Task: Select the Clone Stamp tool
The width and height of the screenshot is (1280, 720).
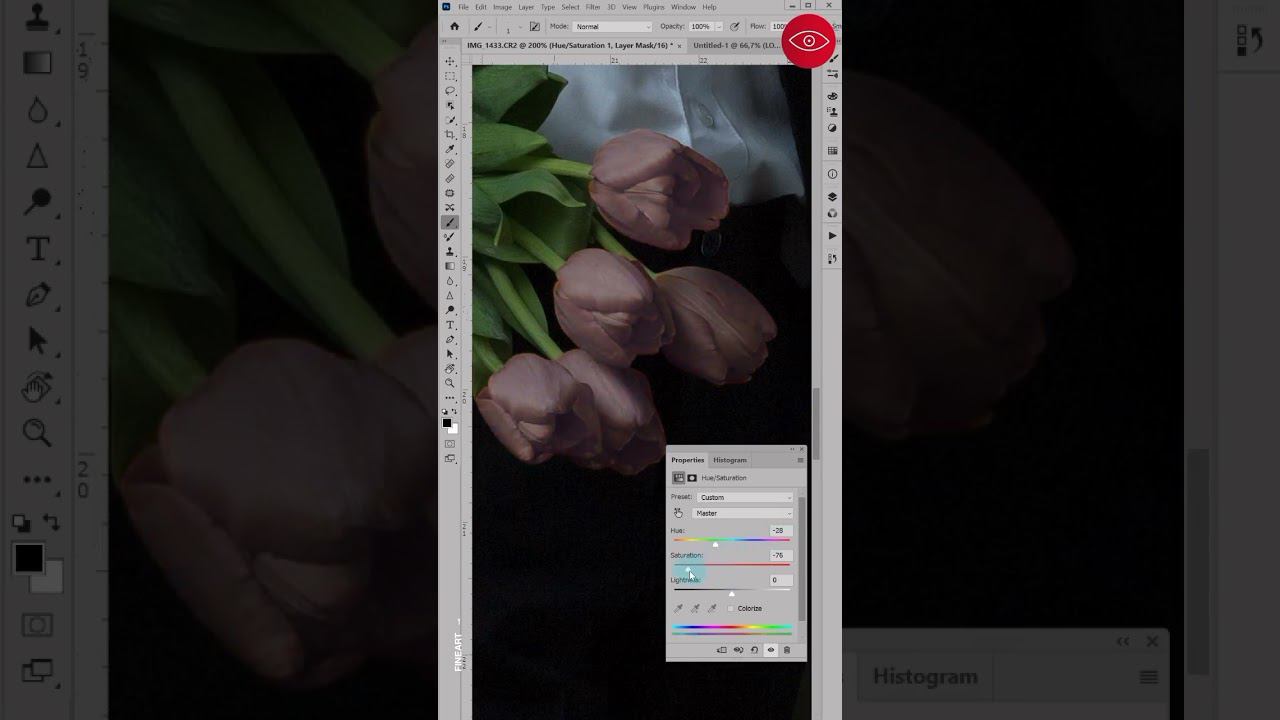Action: tap(450, 251)
